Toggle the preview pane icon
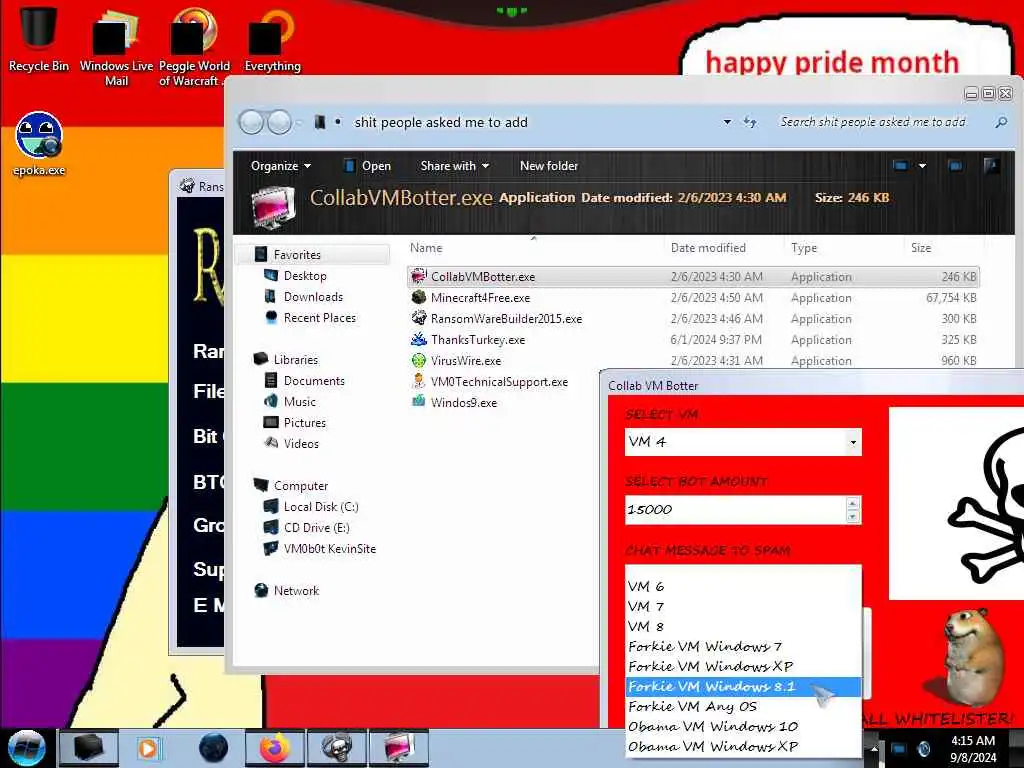Viewport: 1024px width, 768px height. point(955,166)
